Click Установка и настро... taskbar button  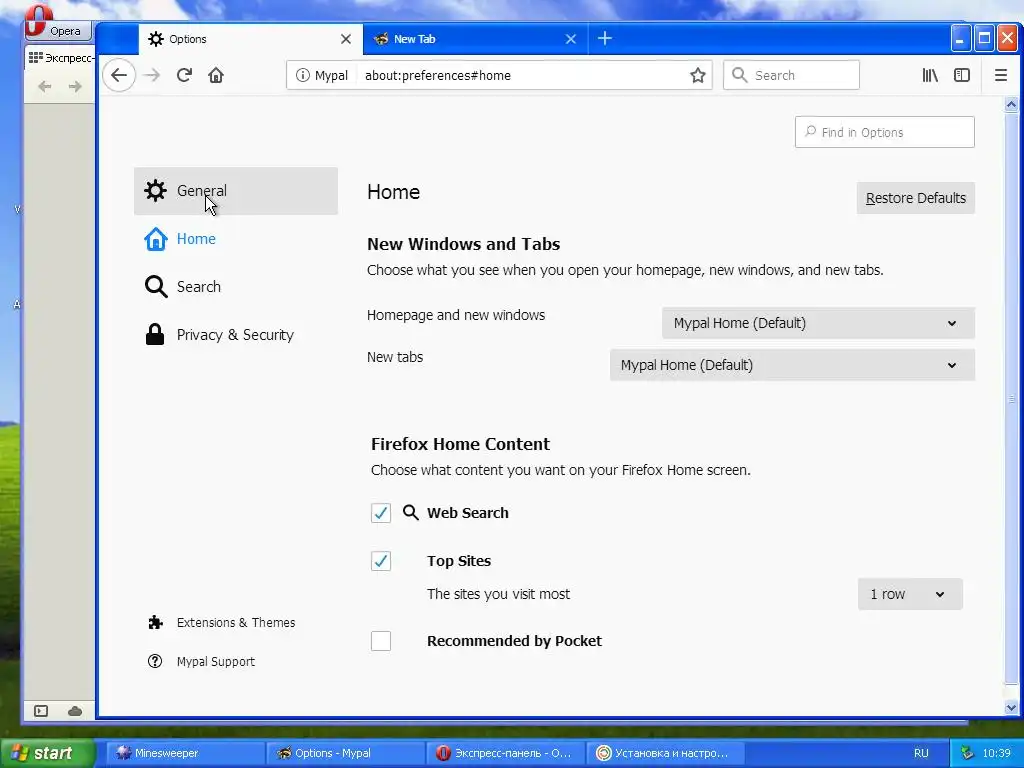(x=666, y=753)
